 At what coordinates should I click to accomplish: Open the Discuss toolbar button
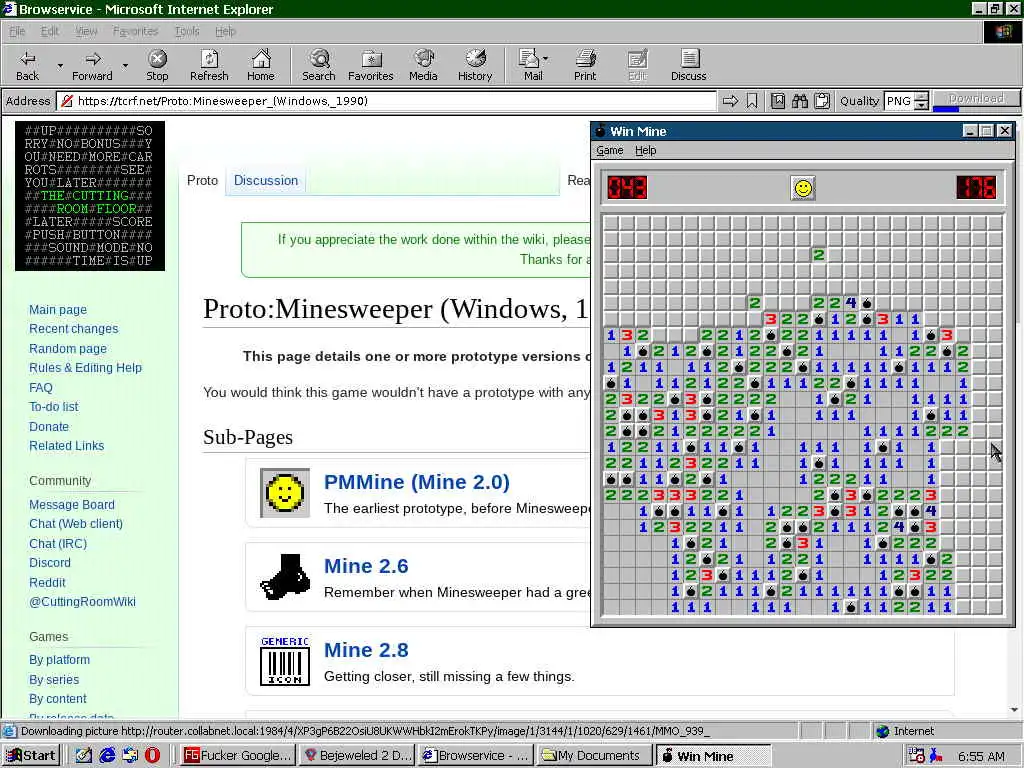(x=688, y=65)
